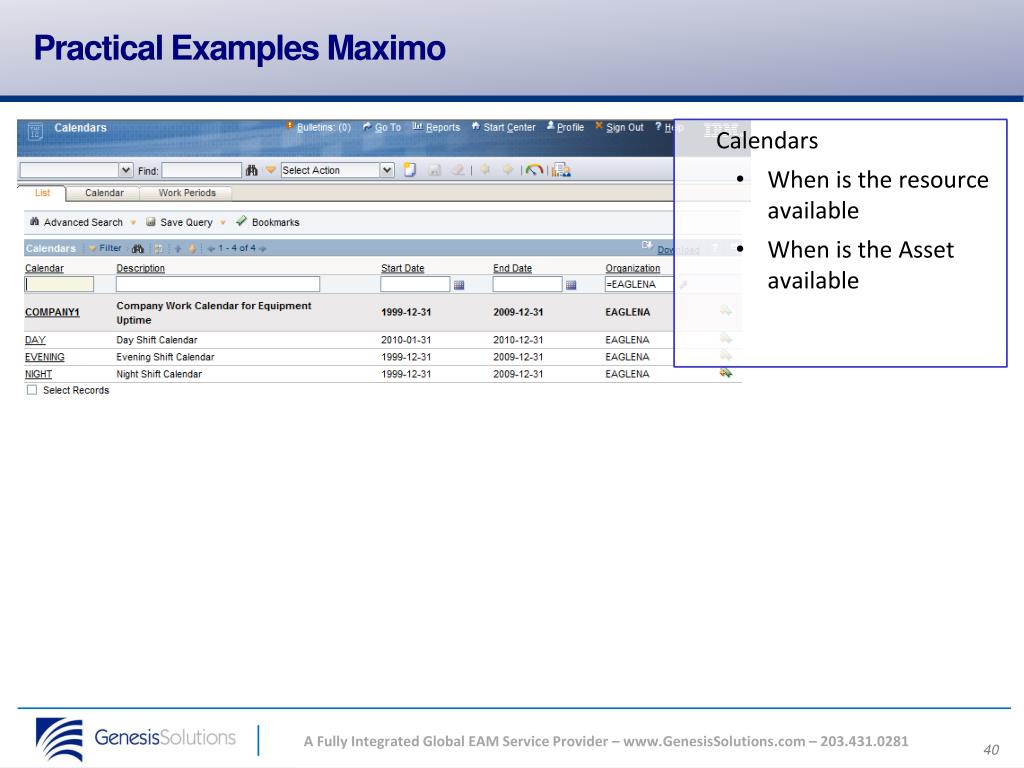Click Advanced Search

(x=83, y=223)
